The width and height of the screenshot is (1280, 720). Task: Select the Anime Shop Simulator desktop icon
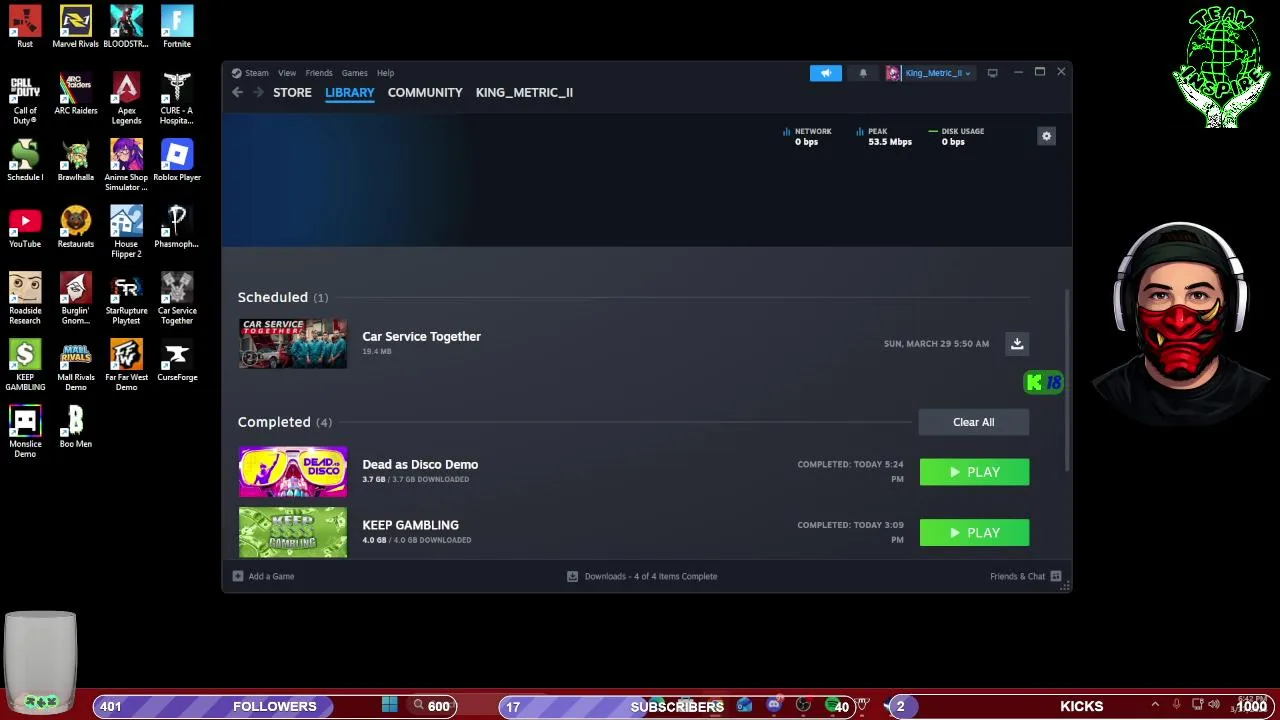(x=126, y=165)
